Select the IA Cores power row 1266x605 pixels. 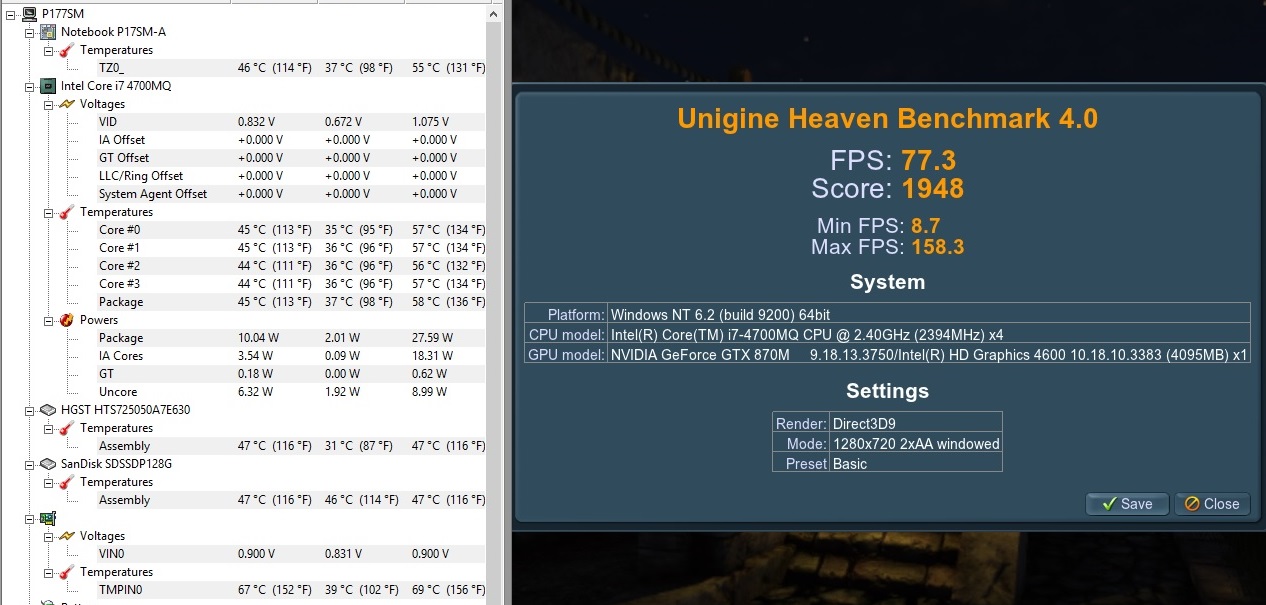click(290, 356)
